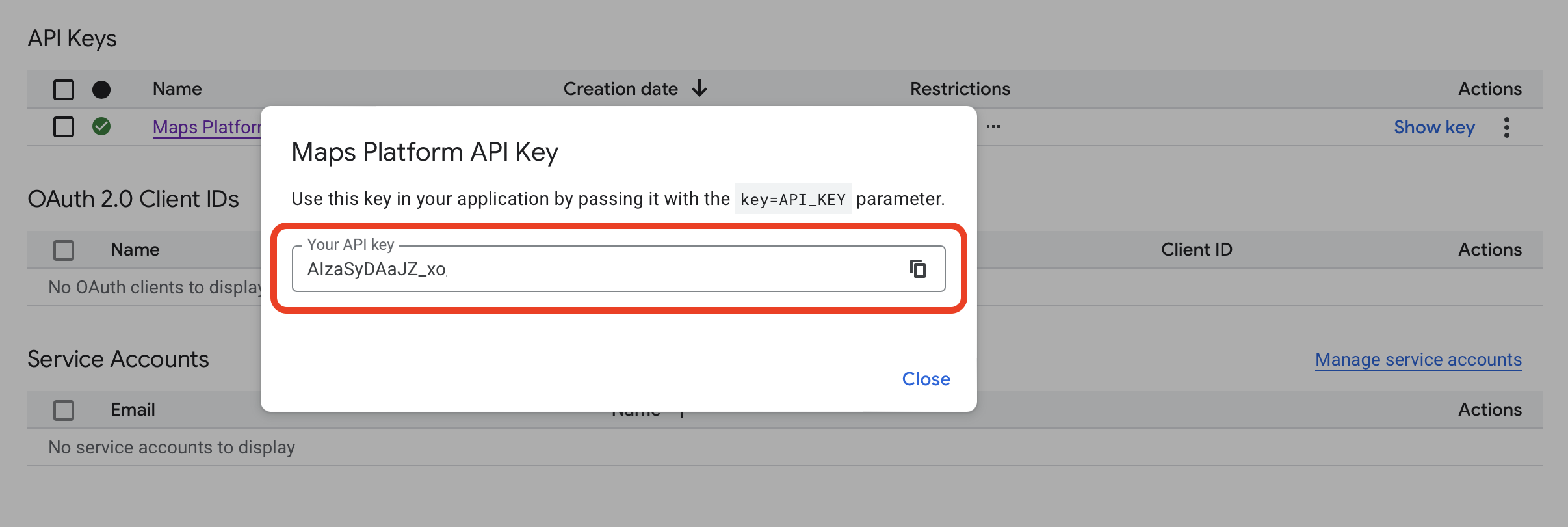Viewport: 1568px width, 527px height.
Task: Copy the API key to clipboard
Action: point(917,269)
